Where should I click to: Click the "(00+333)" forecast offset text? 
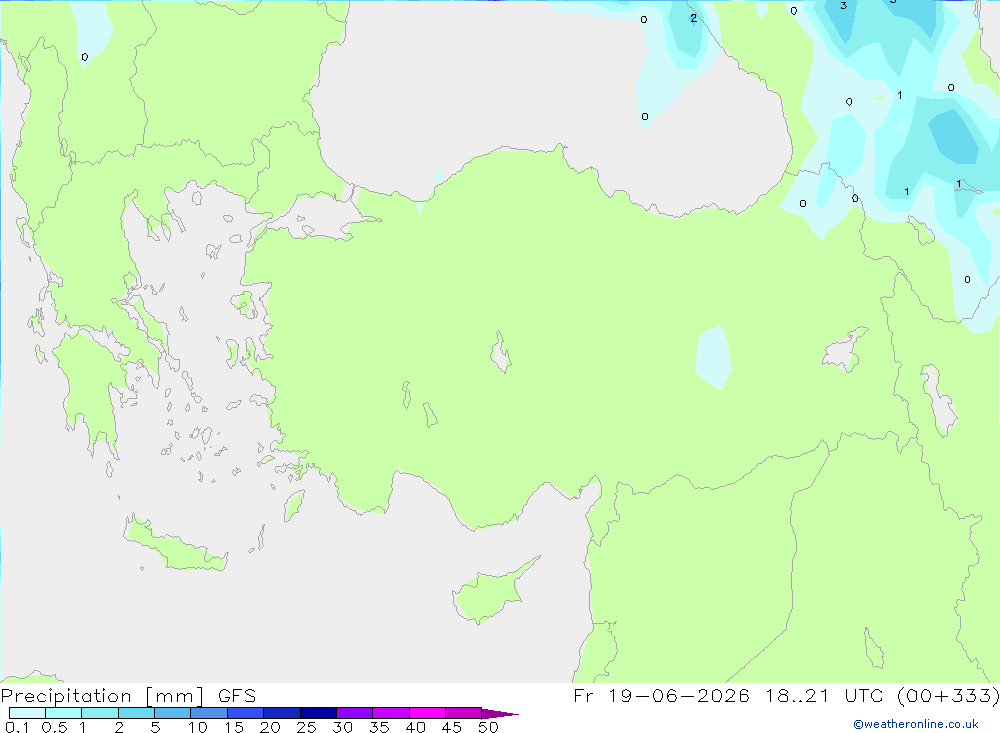point(948,695)
